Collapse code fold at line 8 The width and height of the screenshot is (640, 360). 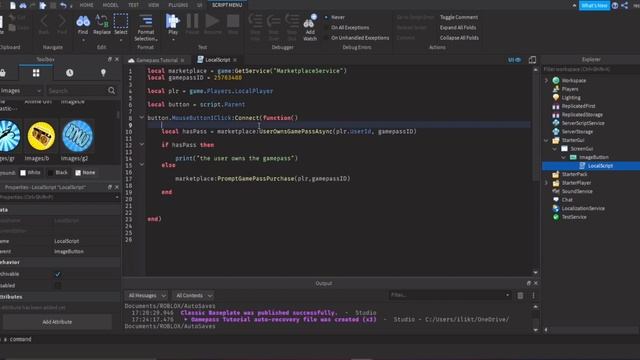coord(142,118)
